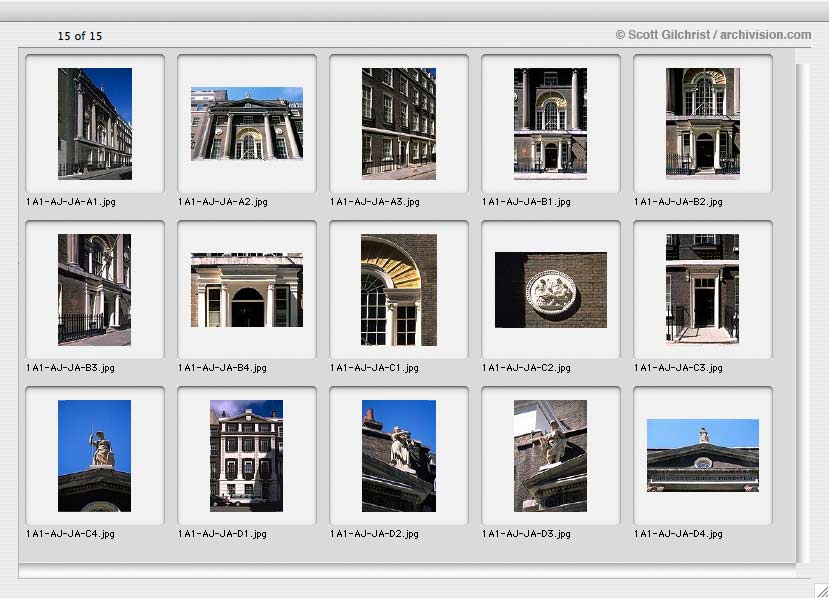The image size is (829, 598).
Task: Select thumbnail 1A1-AJ-JA-D3.jpg
Action: pyautogui.click(x=550, y=456)
